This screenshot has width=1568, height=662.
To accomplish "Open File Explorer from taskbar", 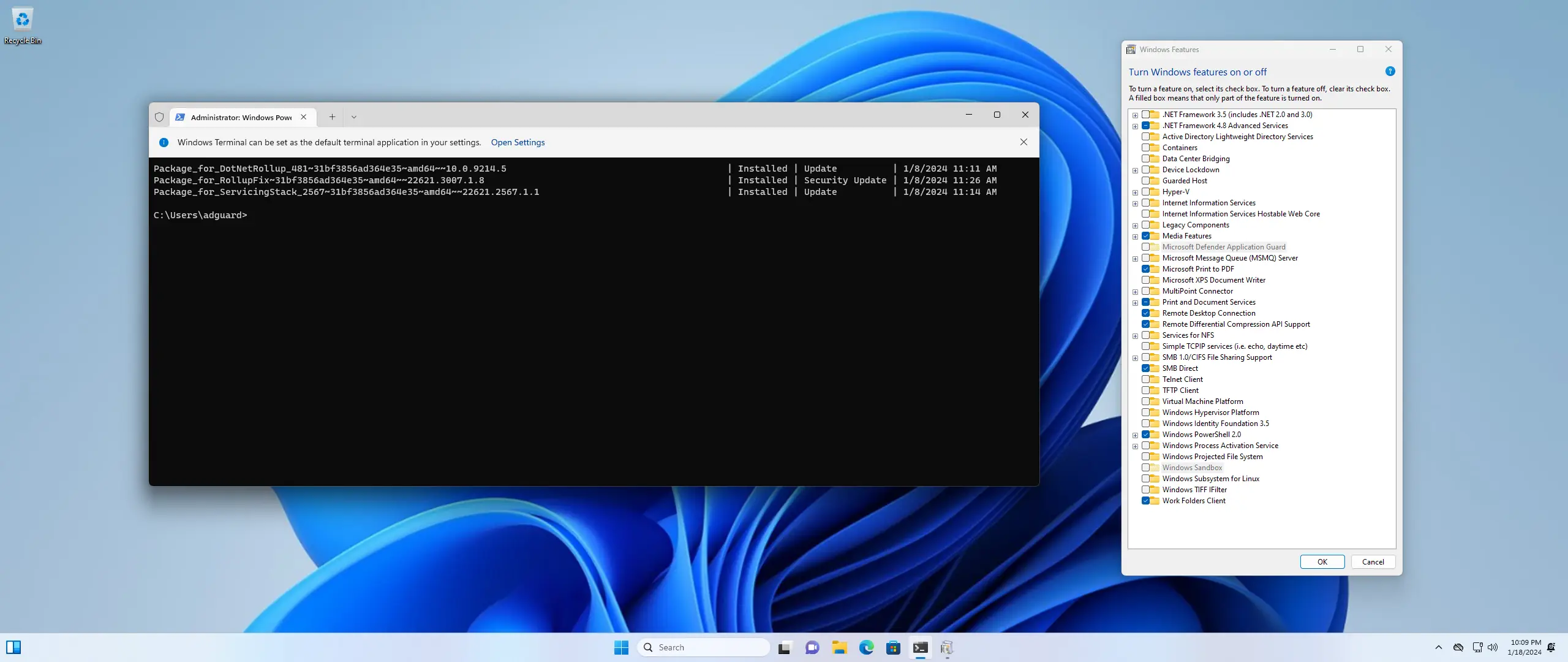I will pos(839,647).
